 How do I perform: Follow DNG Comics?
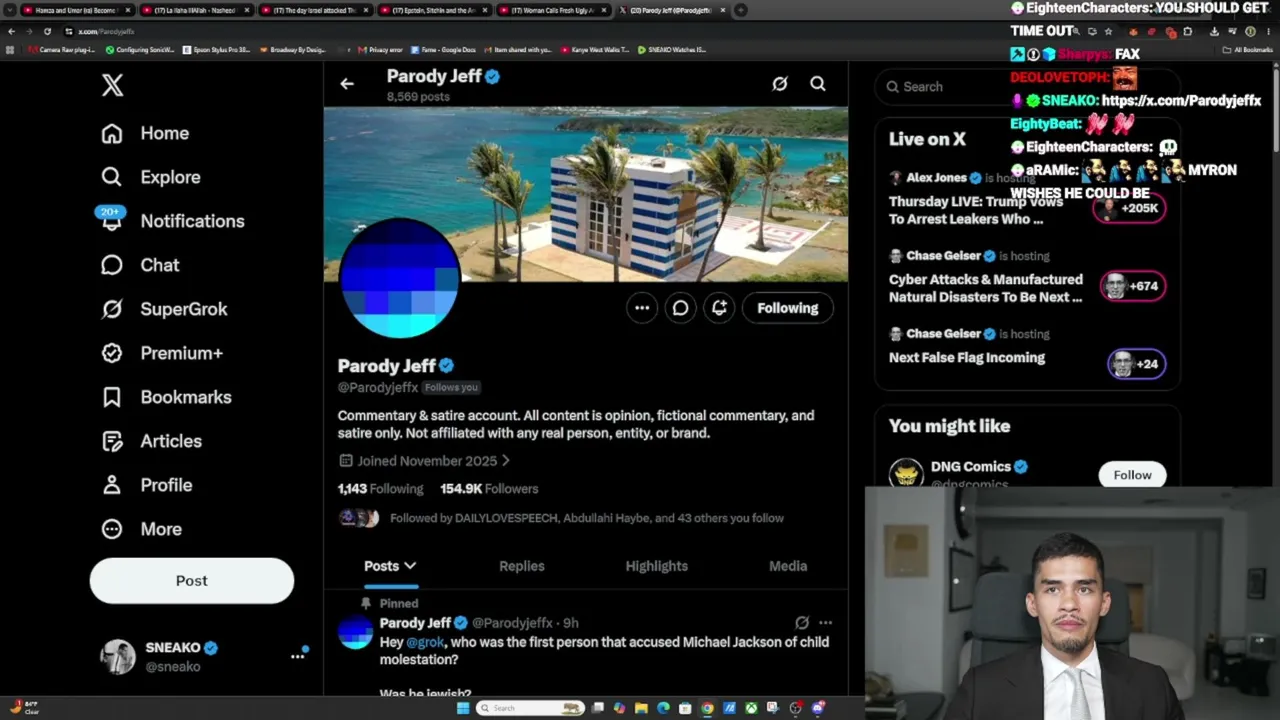[x=1132, y=475]
